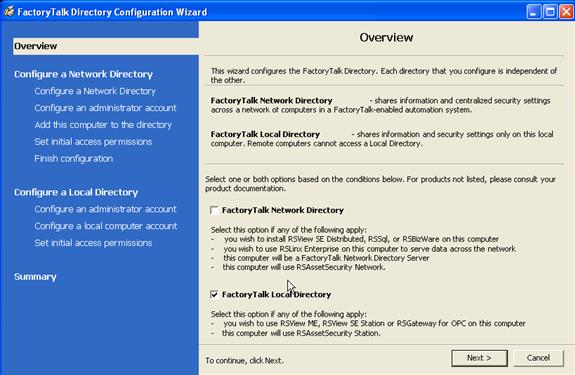This screenshot has height=375, width=575.
Task: Click the 'To continue, click Next.' text
Action: pos(244,361)
